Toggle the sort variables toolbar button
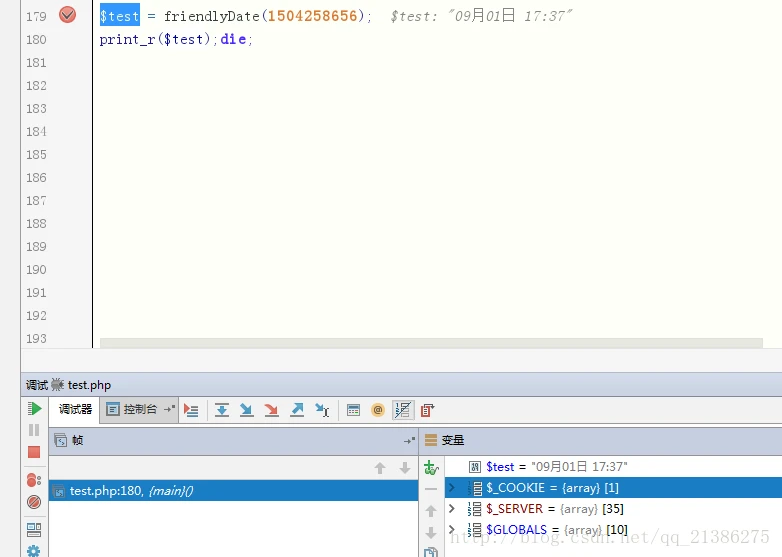Viewport: 782px width, 557px height. (402, 410)
